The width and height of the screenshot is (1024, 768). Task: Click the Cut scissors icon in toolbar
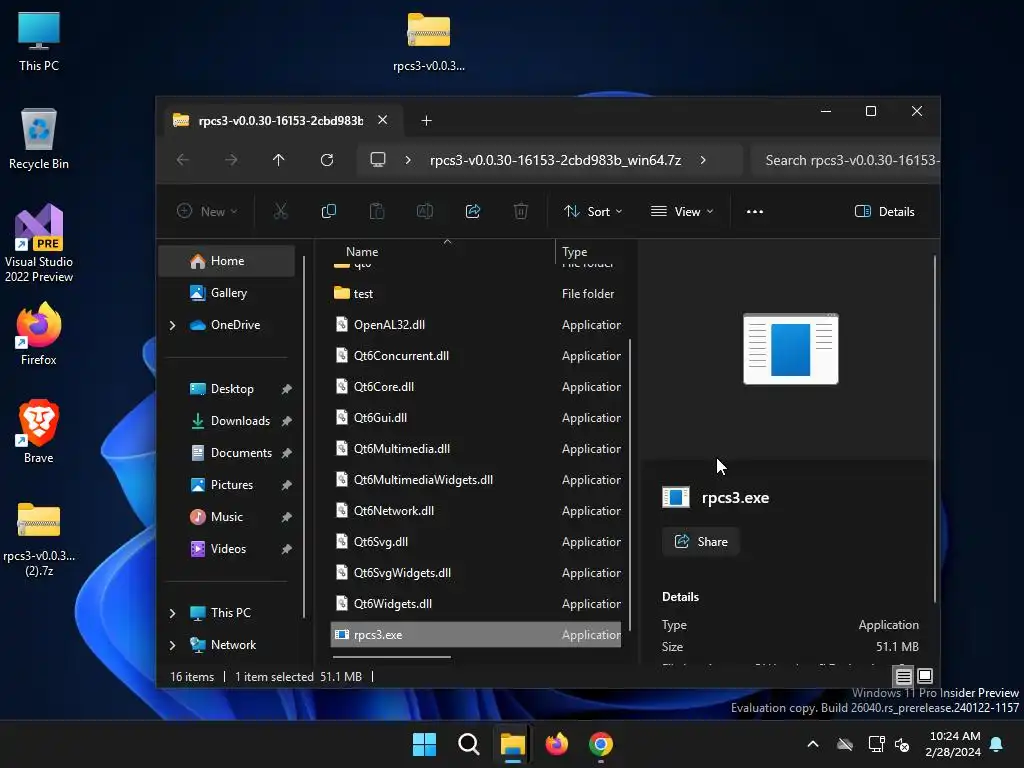pyautogui.click(x=280, y=211)
